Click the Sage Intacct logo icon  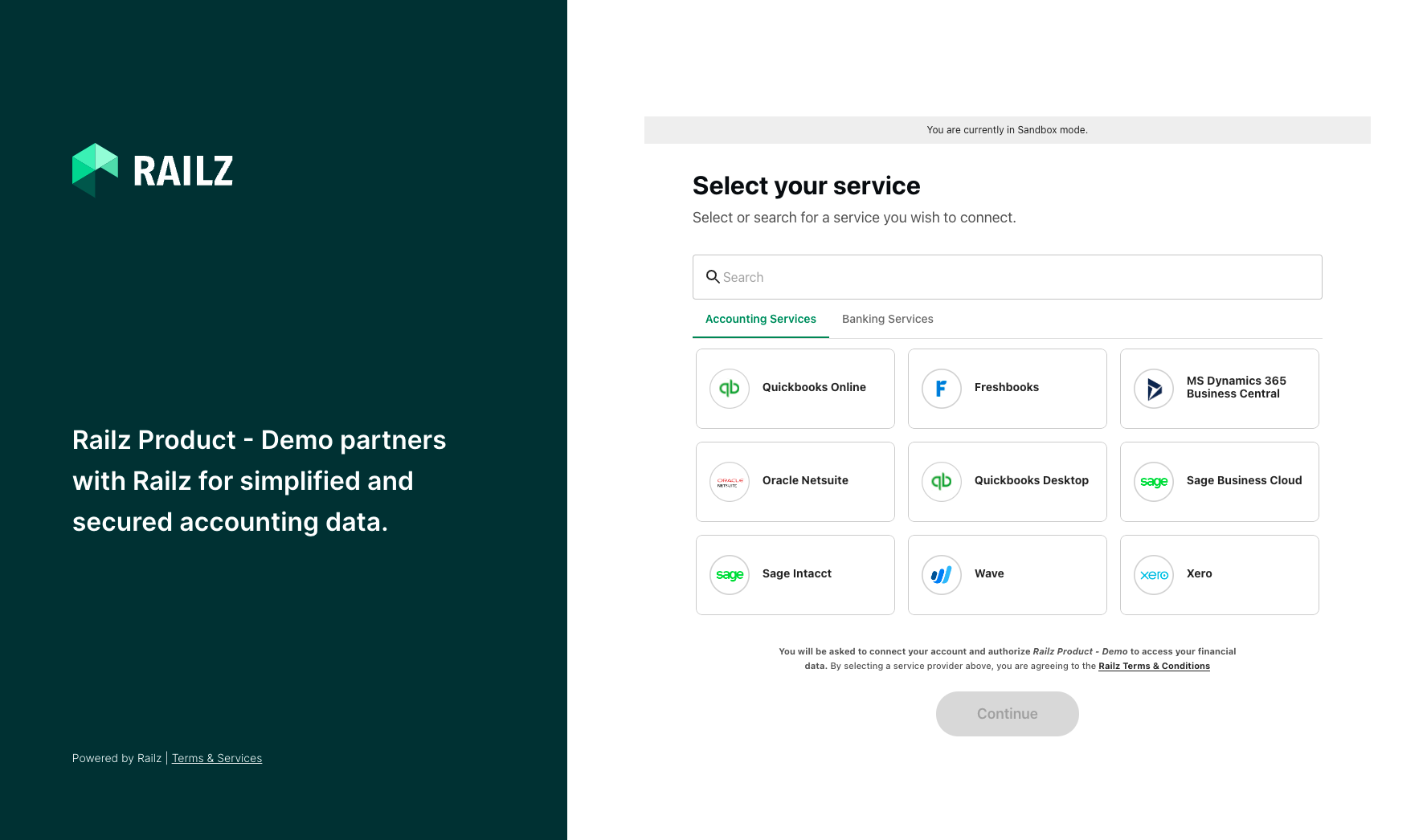coord(730,575)
